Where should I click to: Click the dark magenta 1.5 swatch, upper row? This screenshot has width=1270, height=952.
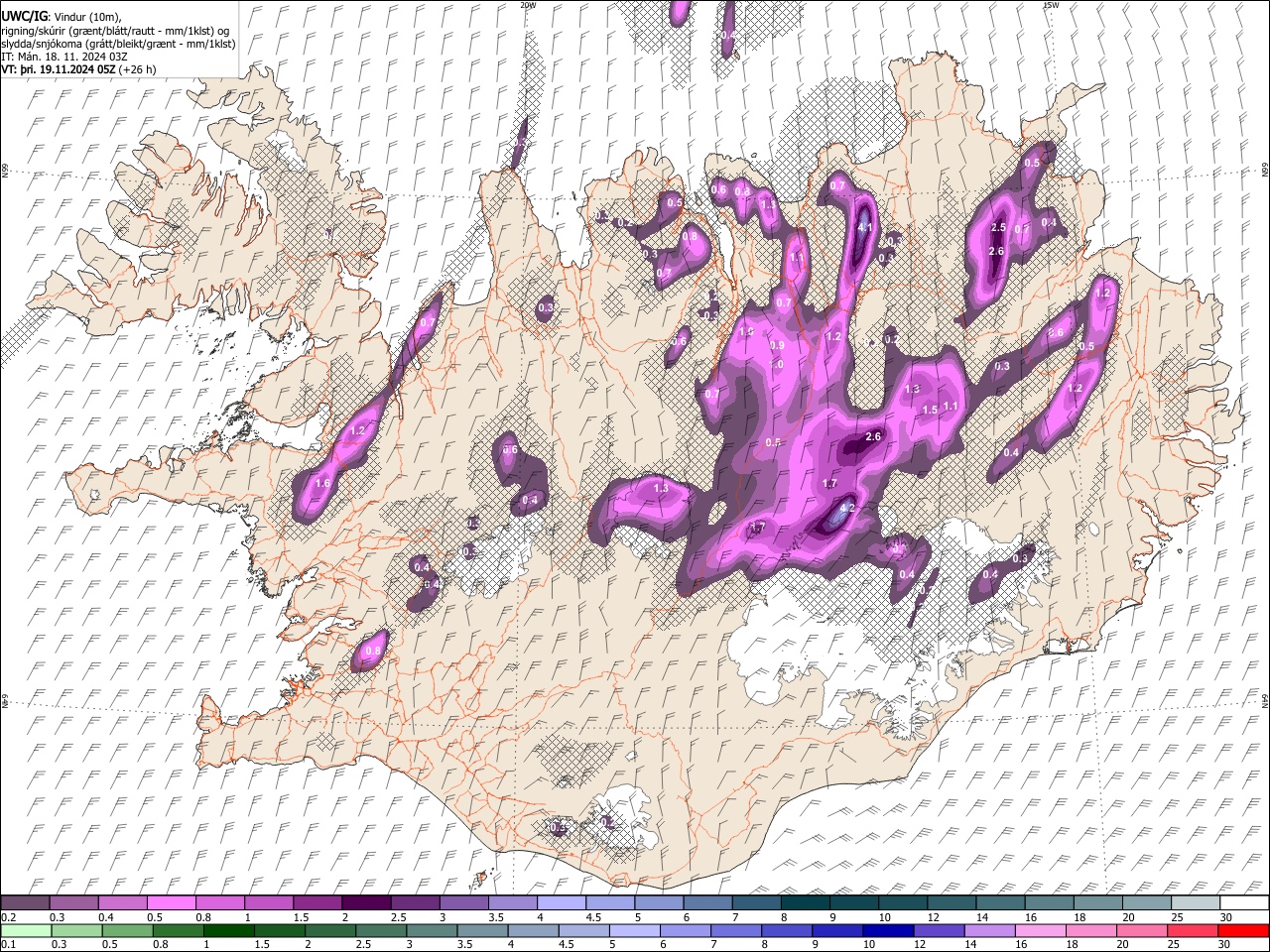[x=317, y=902]
